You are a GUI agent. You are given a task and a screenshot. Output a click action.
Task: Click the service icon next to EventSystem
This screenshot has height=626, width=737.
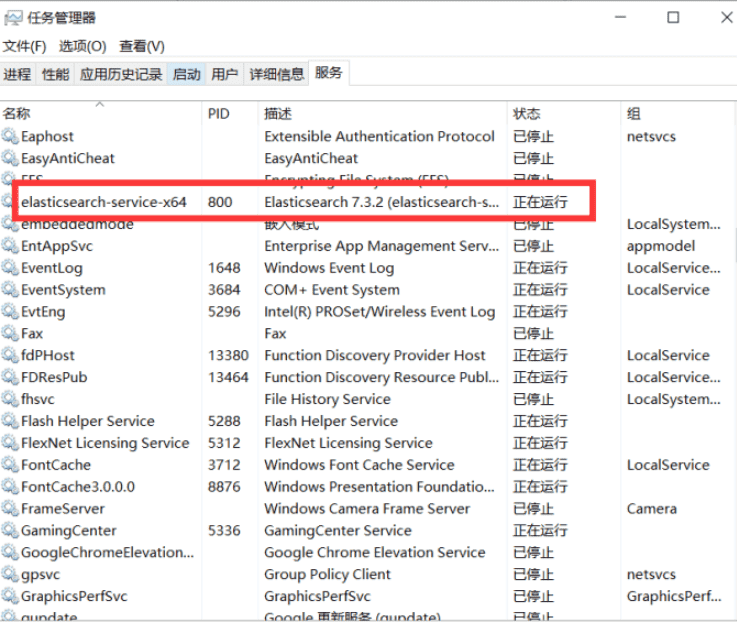(9, 289)
